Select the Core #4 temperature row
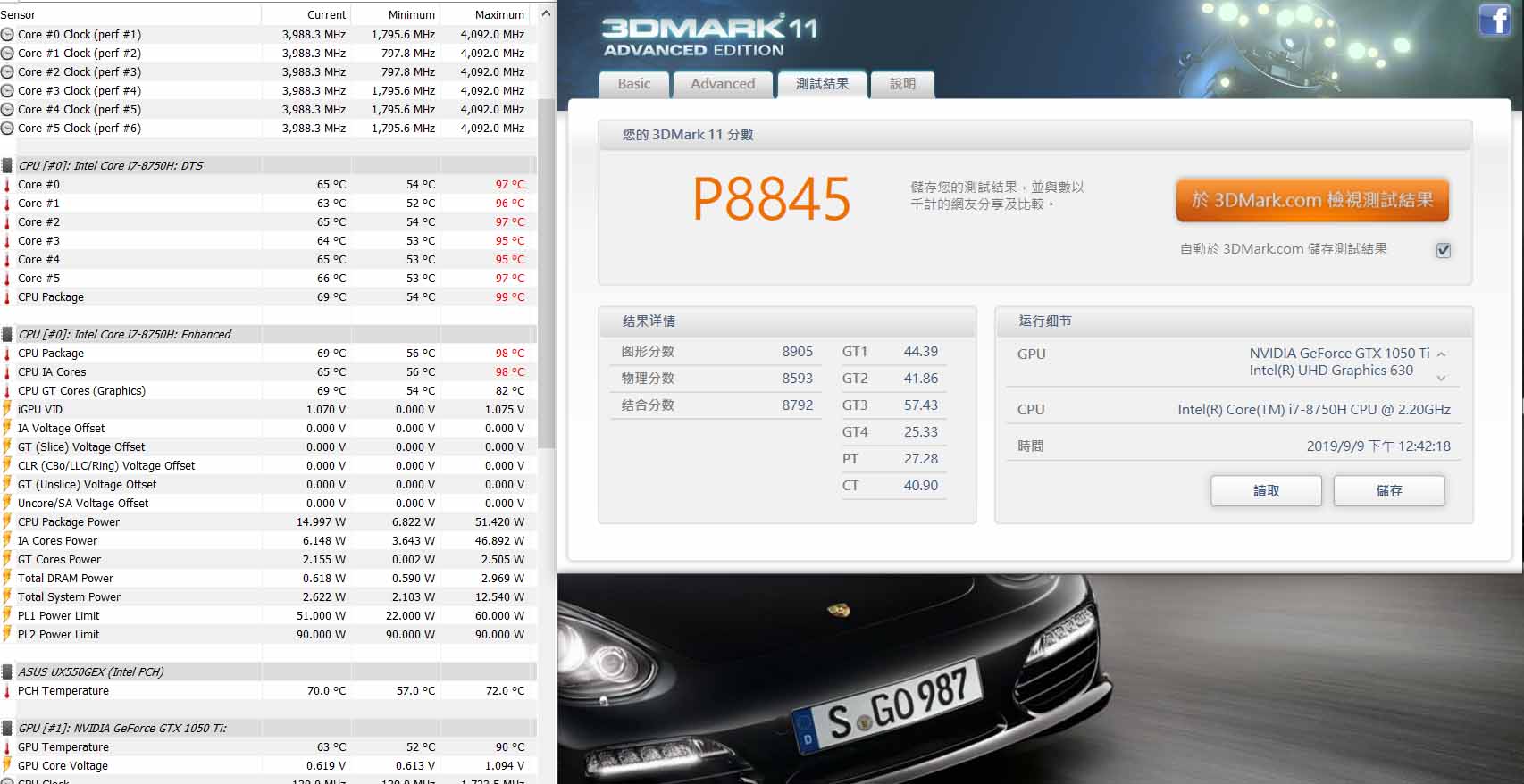Viewport: 1524px width, 784px height. [x=268, y=260]
